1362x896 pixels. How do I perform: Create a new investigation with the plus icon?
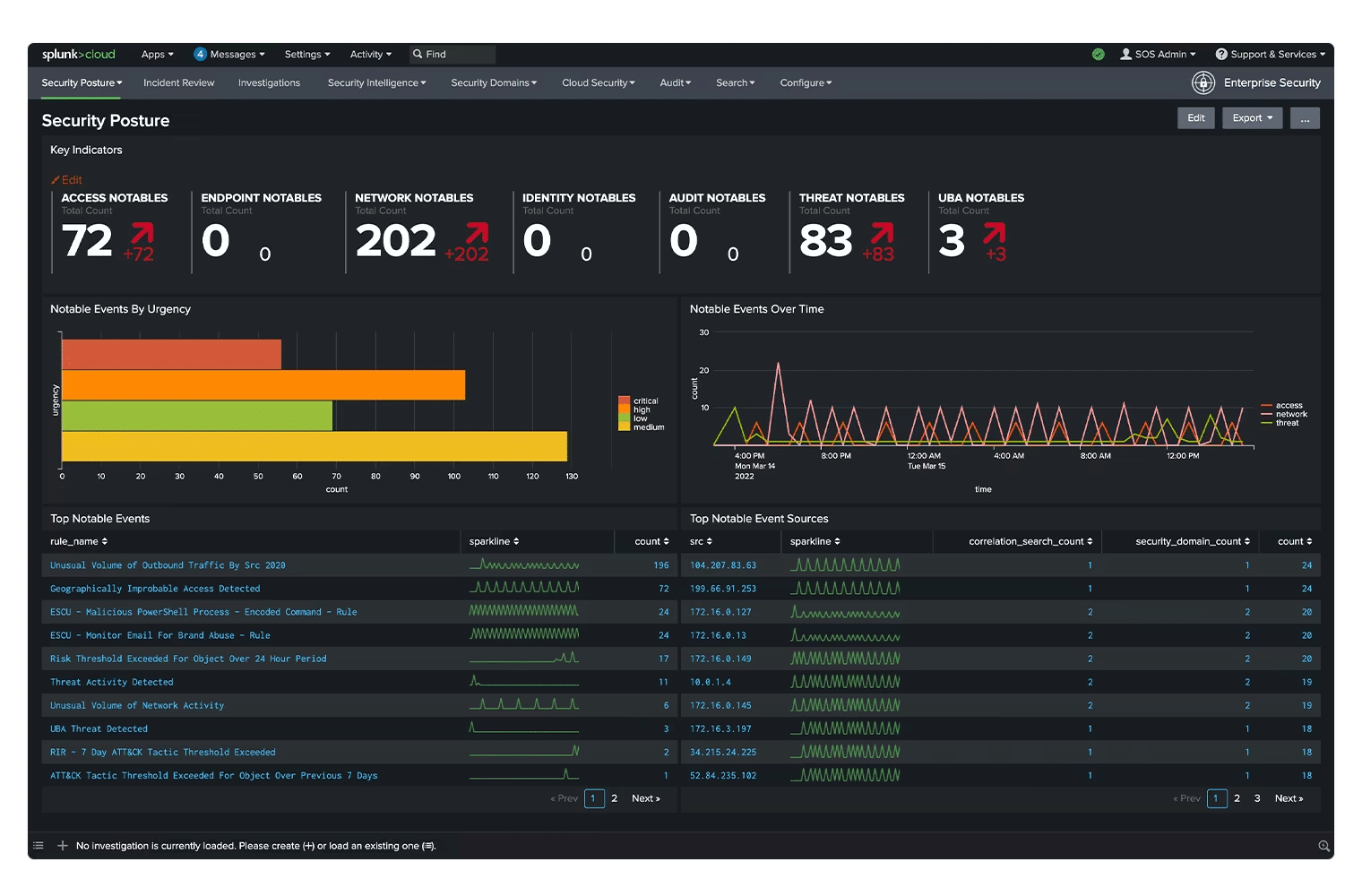[63, 845]
